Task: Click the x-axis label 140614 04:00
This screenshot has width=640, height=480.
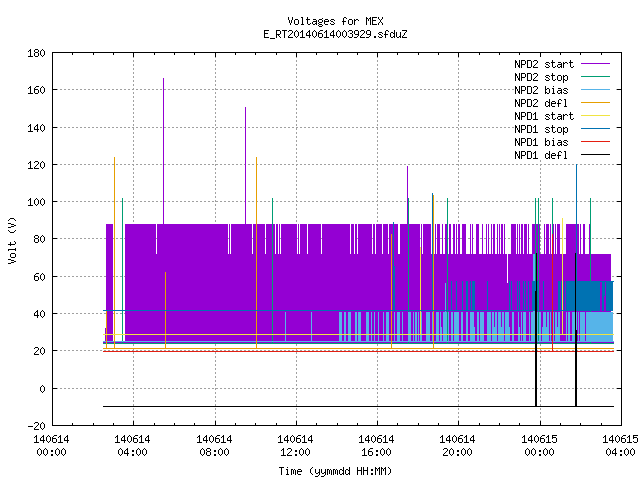Action: (x=132, y=446)
